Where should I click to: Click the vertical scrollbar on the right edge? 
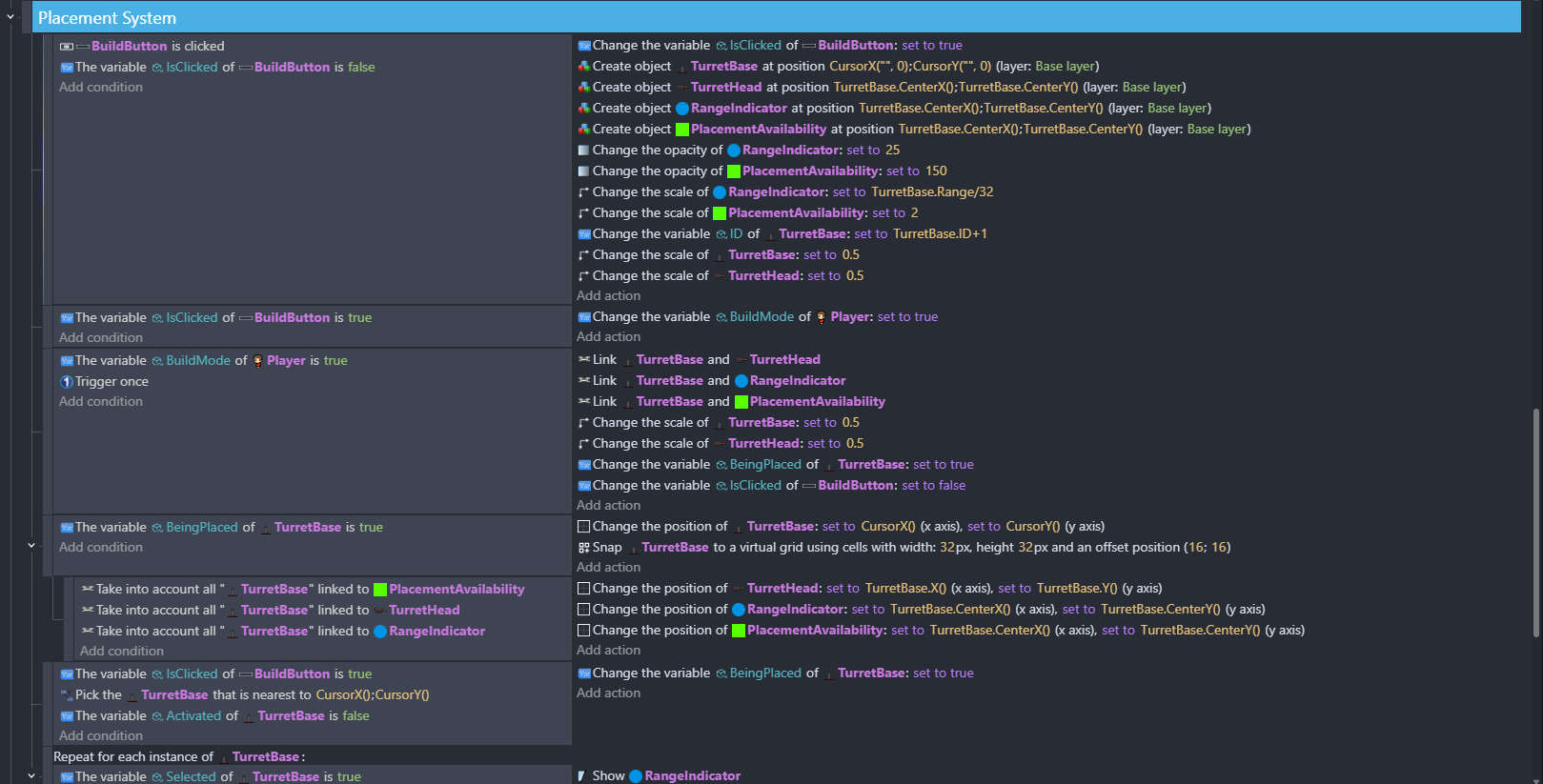[1535, 522]
